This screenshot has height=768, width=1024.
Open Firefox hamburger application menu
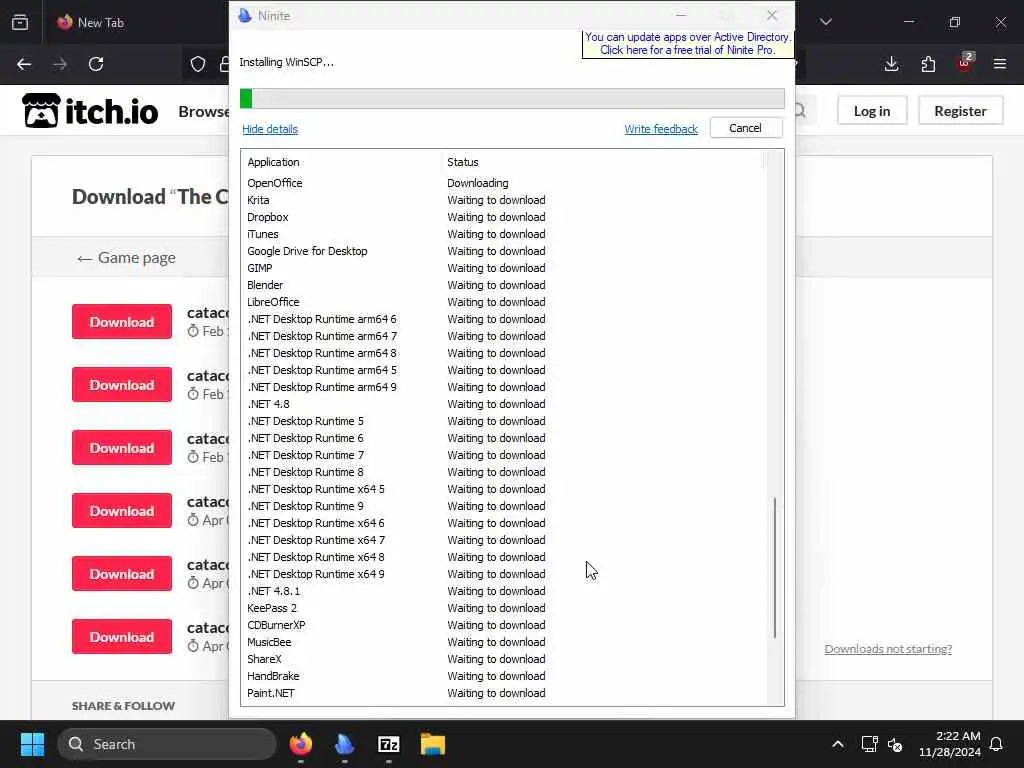[x=1000, y=64]
